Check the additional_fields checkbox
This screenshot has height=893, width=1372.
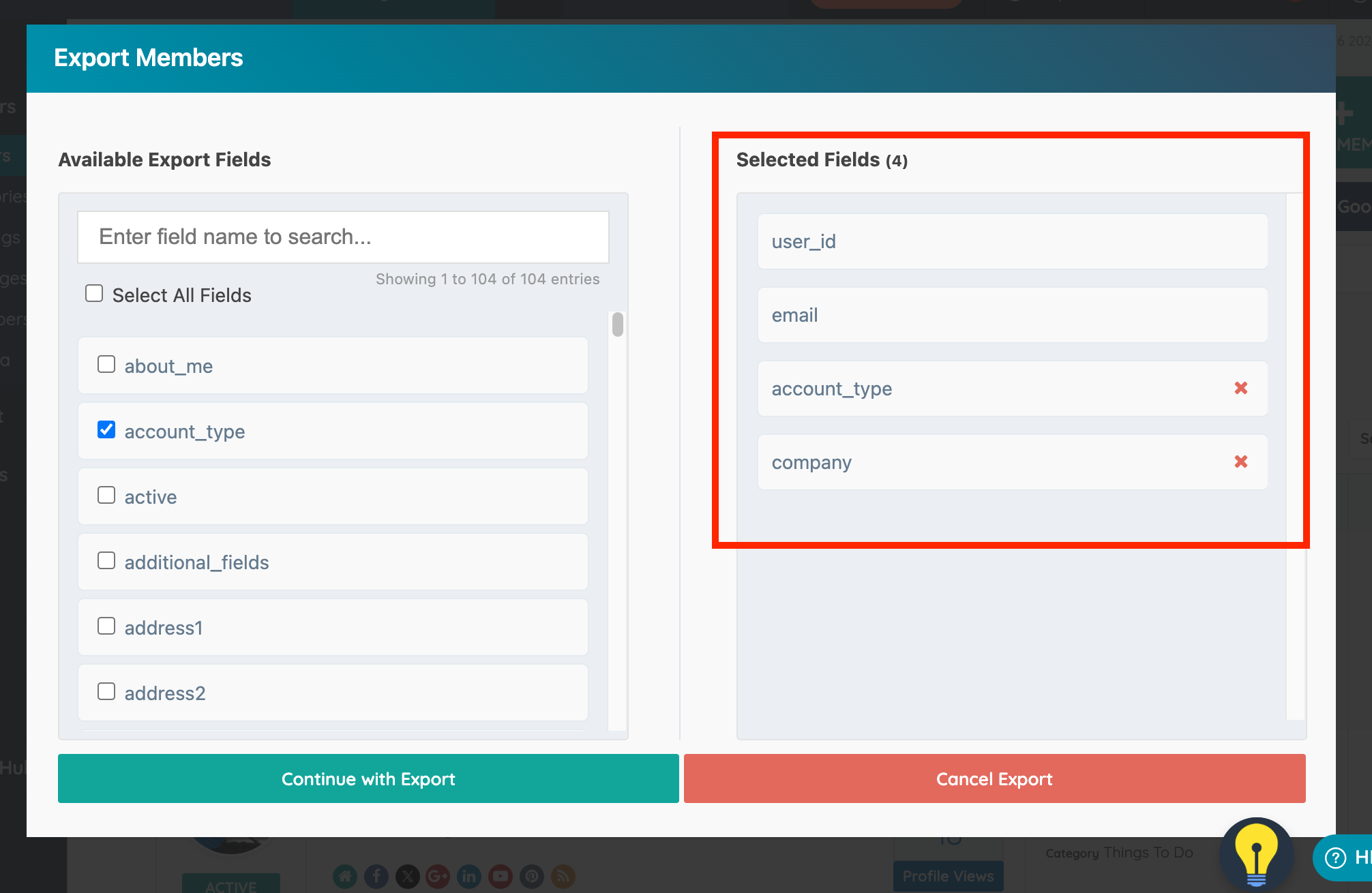coord(106,561)
